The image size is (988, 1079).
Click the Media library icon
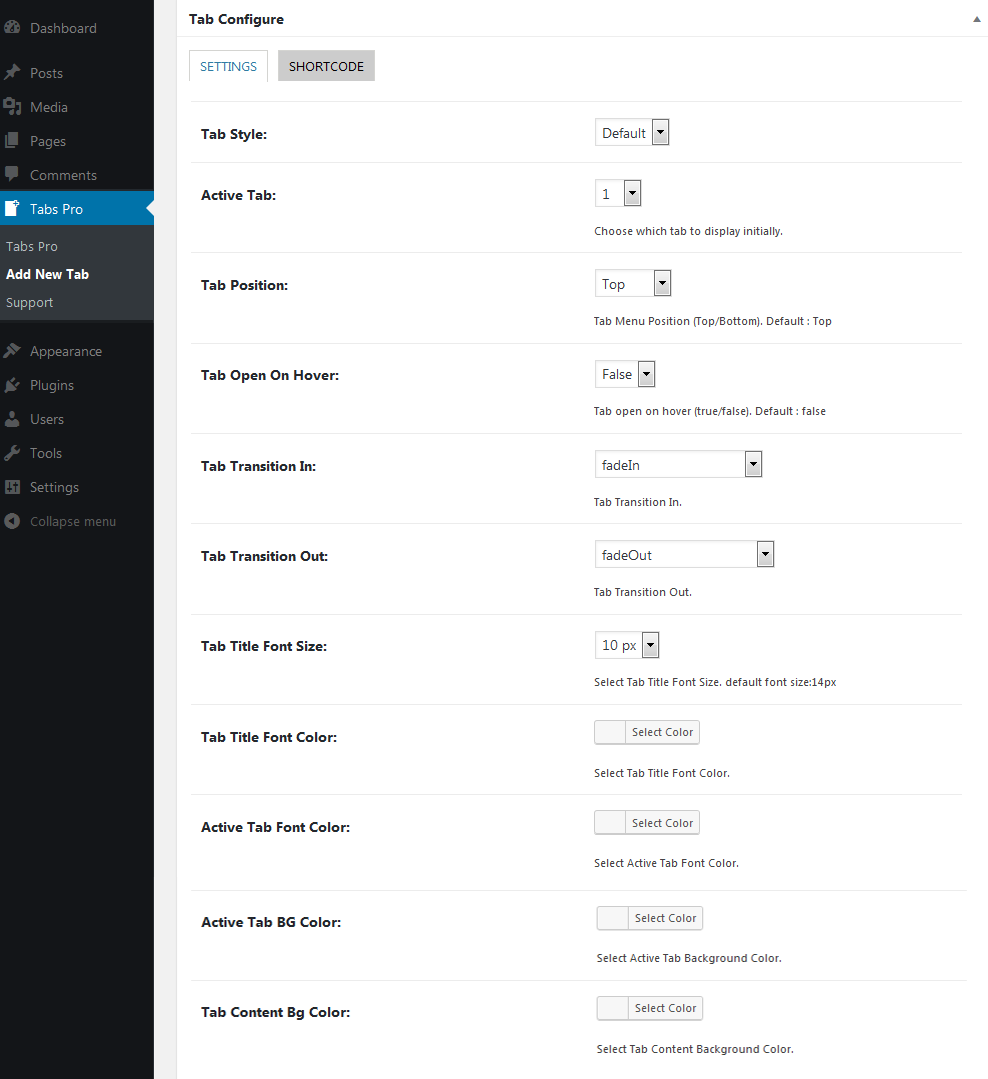(x=12, y=107)
